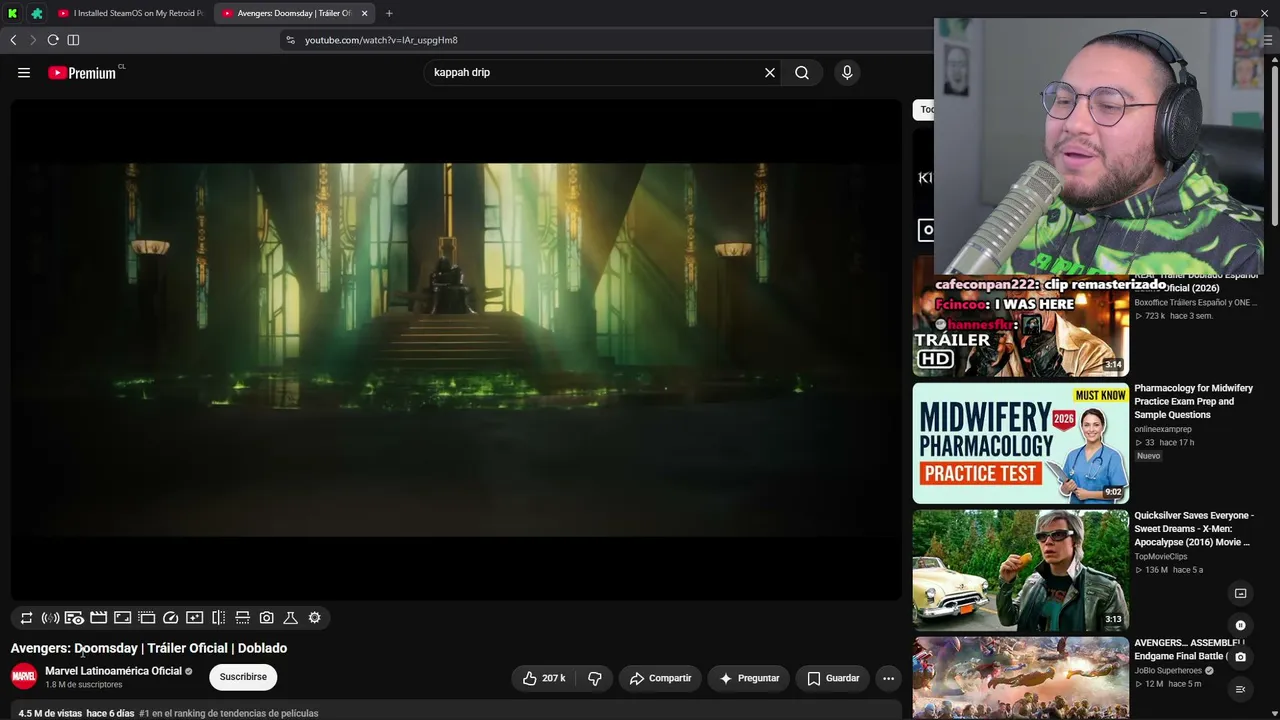Click the floating playlist queue side button
The height and width of the screenshot is (720, 1280).
(x=1240, y=689)
